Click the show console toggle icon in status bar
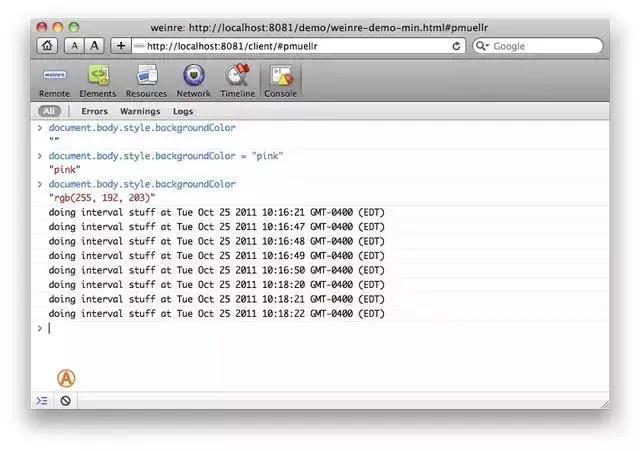640x451 pixels. (42, 401)
